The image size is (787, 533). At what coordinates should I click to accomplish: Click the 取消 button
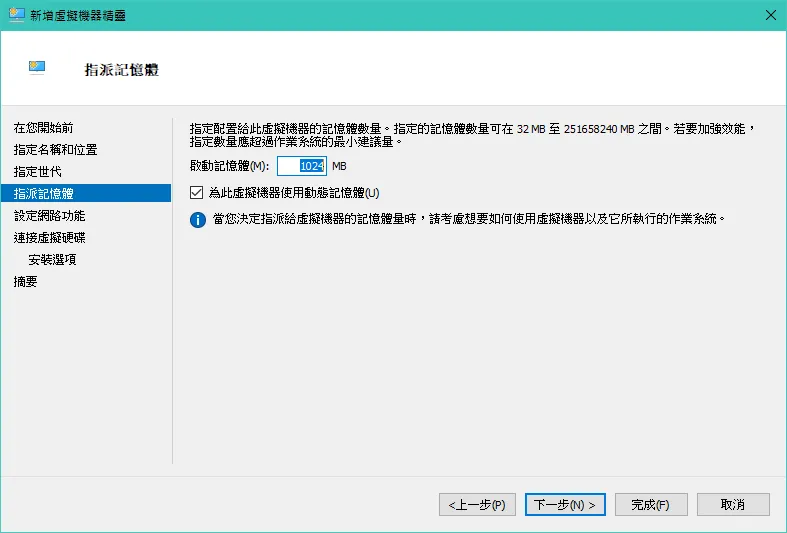[x=733, y=504]
